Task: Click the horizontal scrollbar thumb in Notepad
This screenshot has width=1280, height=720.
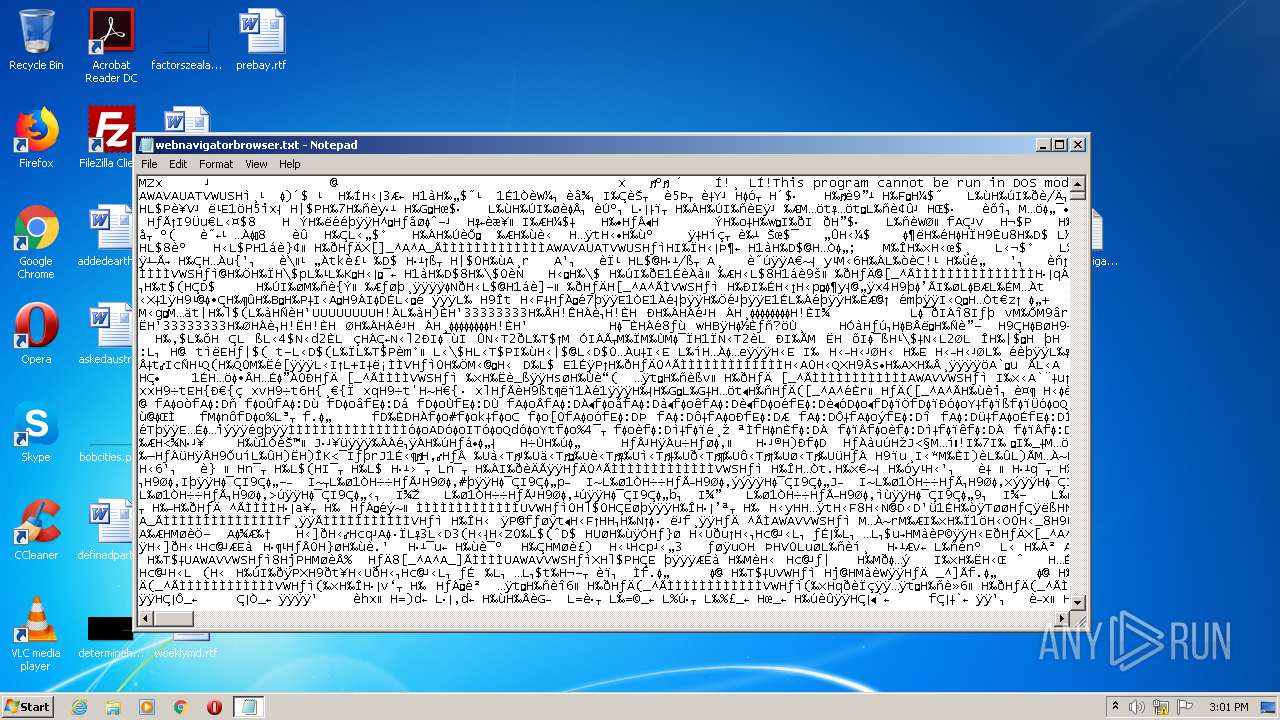Action: (174, 619)
